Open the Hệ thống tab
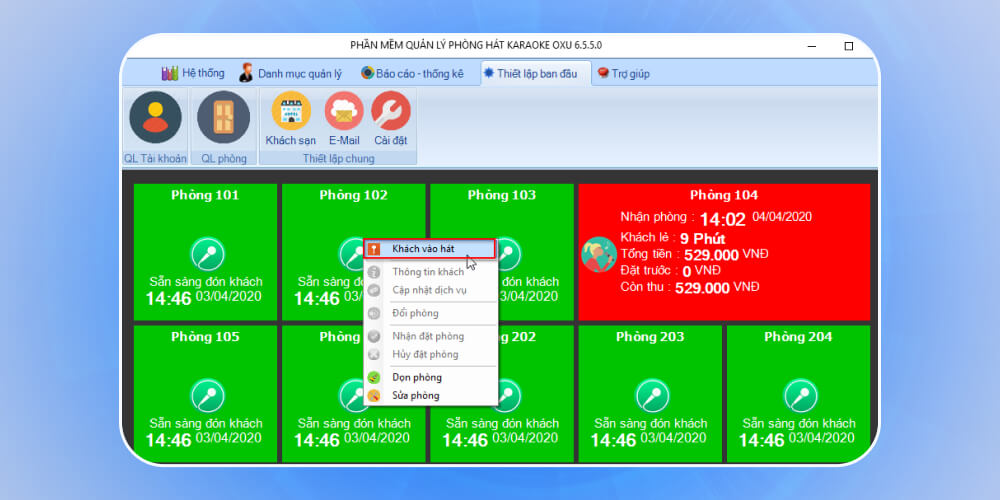 click(193, 73)
